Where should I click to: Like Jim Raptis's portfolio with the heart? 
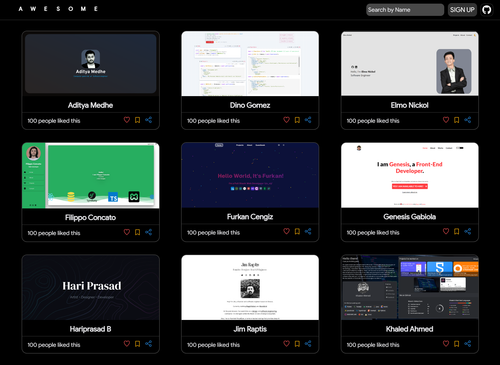(x=286, y=343)
